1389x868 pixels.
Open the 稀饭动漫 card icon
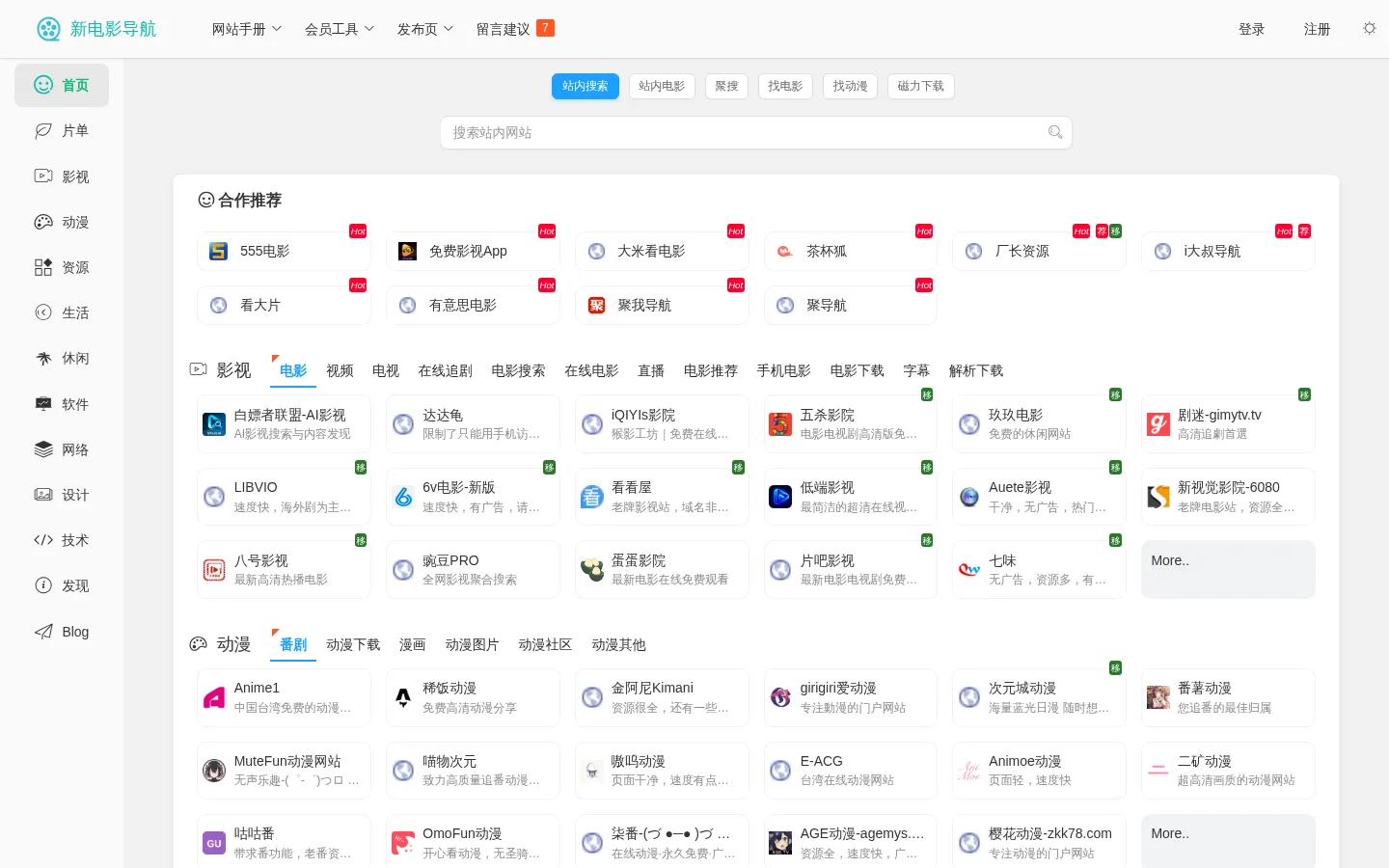coord(403,697)
